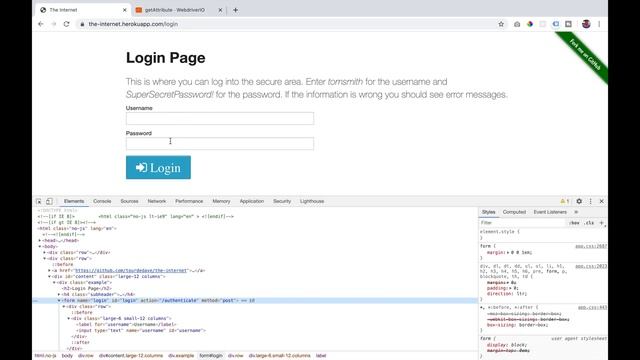The image size is (640, 360).
Task: Reload the page with the refresh icon
Action: click(67, 24)
